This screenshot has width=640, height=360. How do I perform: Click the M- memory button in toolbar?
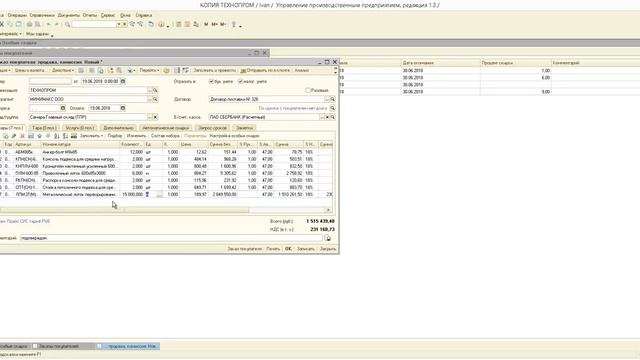[x=223, y=24]
